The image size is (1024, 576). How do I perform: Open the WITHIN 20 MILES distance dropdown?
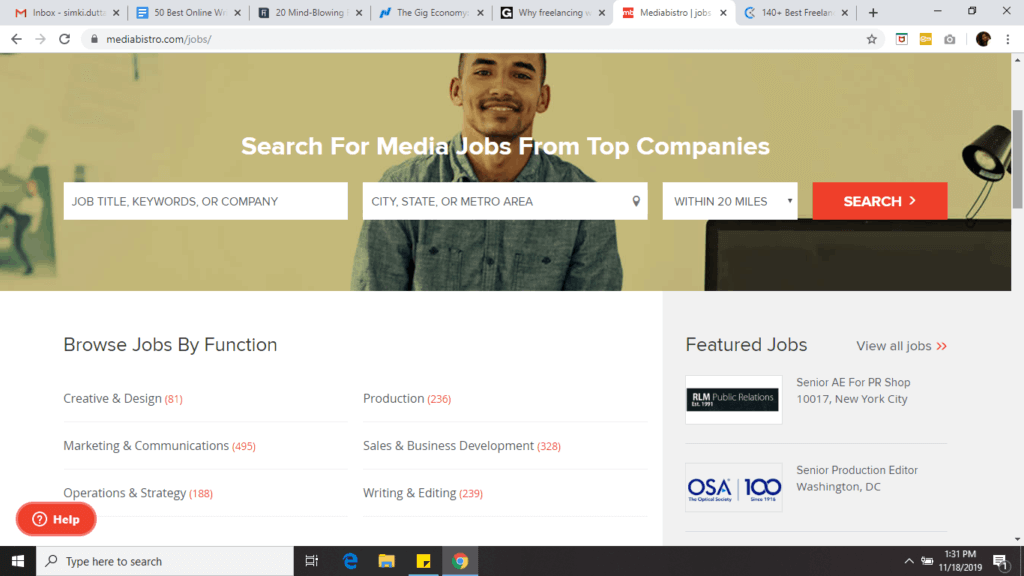[x=729, y=200]
